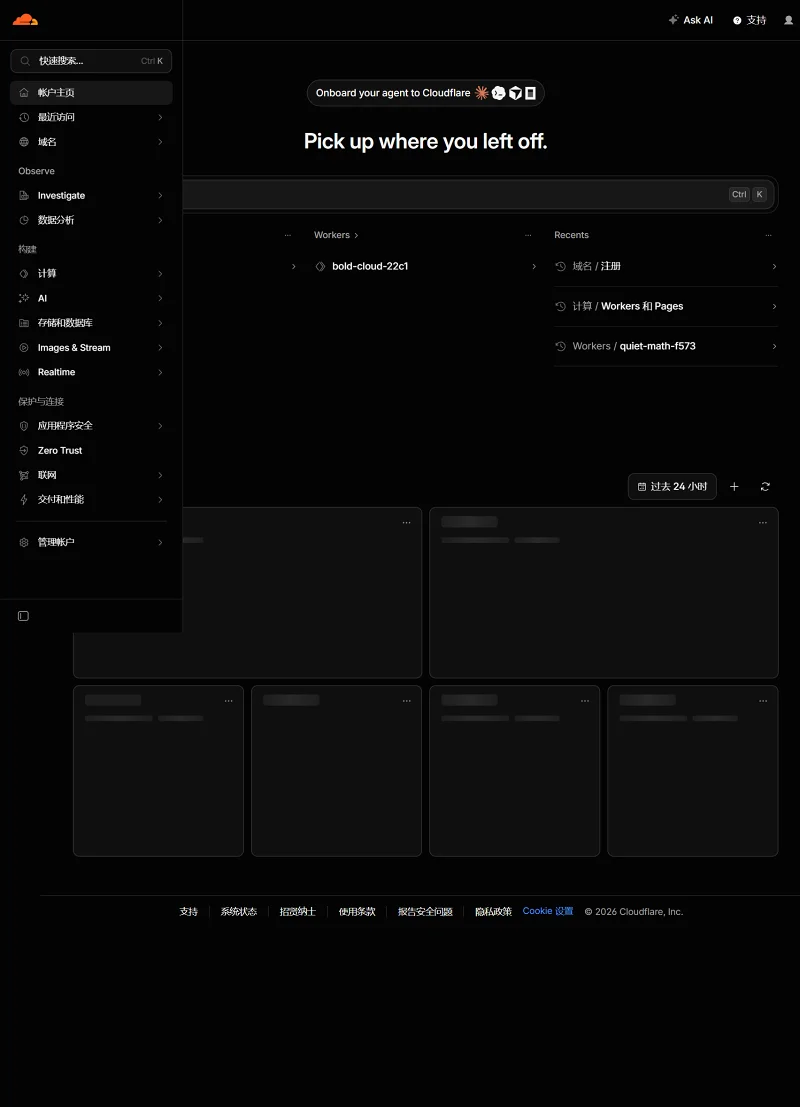Click footer 使用条款 link
The image size is (800, 1107).
[x=357, y=911]
